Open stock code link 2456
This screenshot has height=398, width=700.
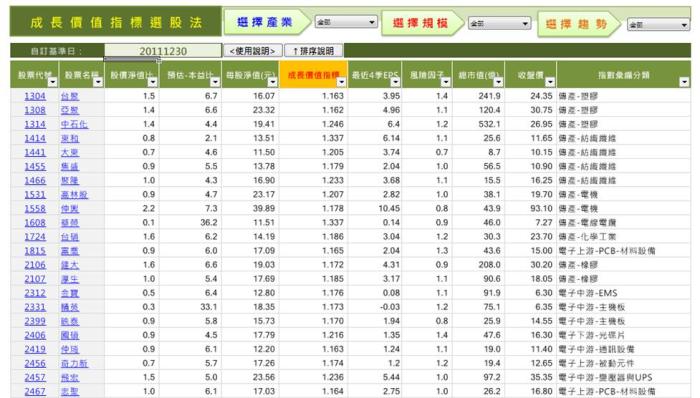click(x=35, y=363)
